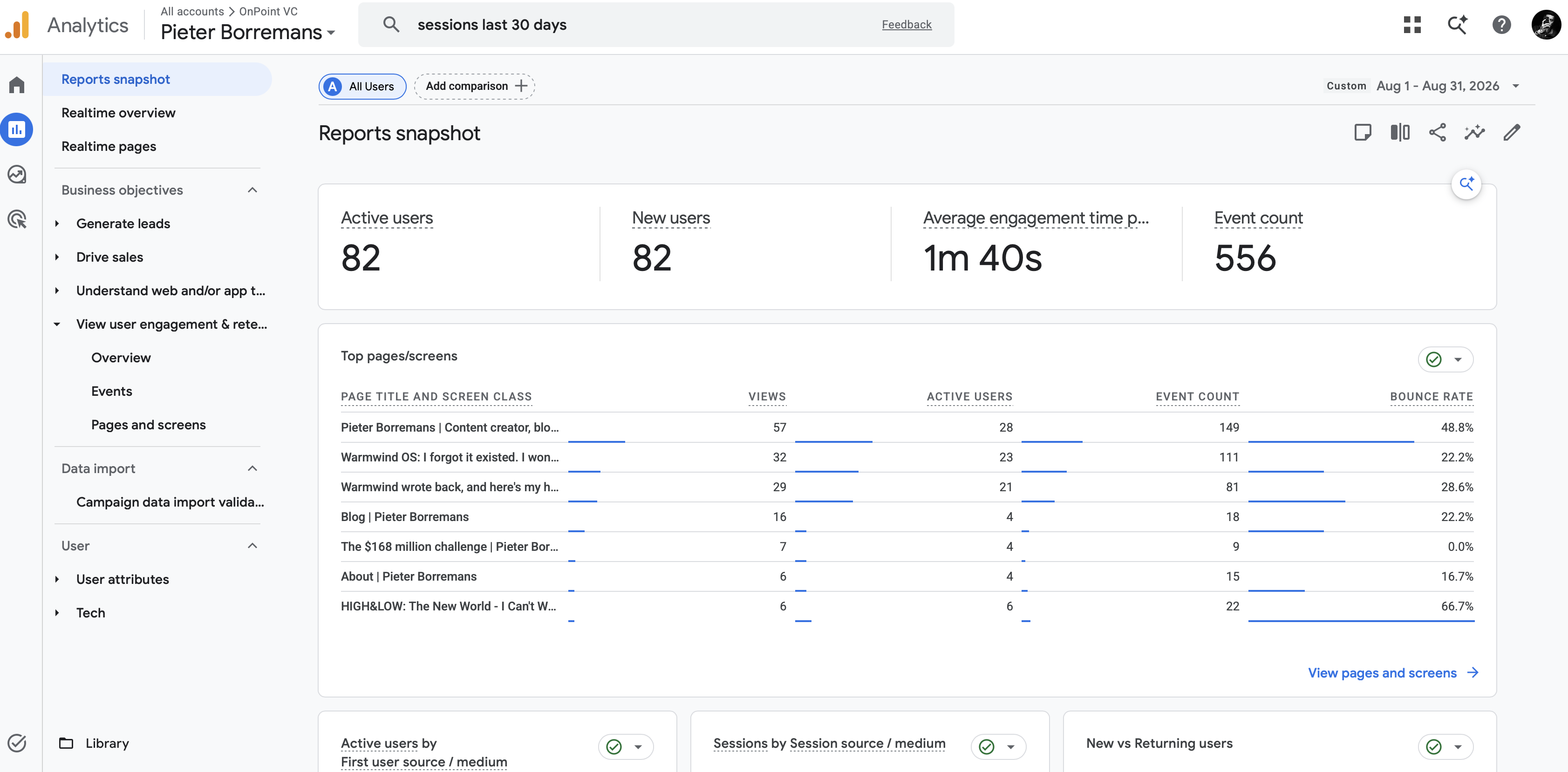1568x772 pixels.
Task: Open the Events report
Action: (111, 391)
